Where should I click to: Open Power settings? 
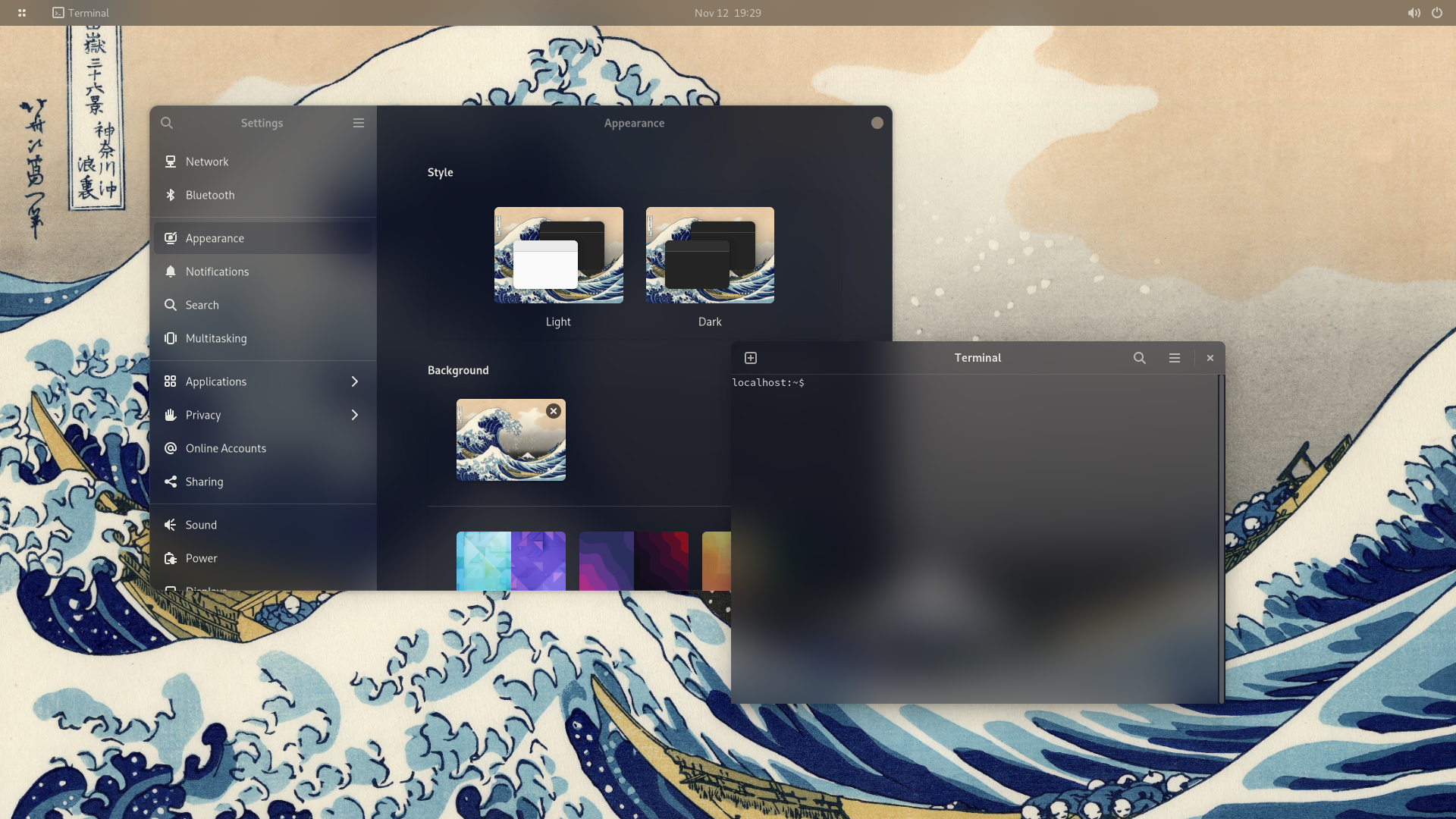263,558
